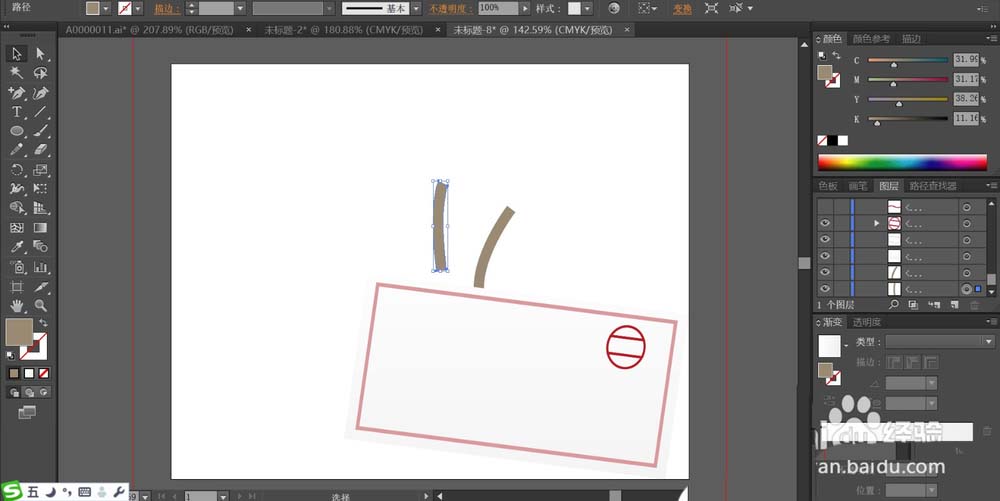Select the Mesh tool
This screenshot has width=1000, height=501.
pyautogui.click(x=17, y=228)
